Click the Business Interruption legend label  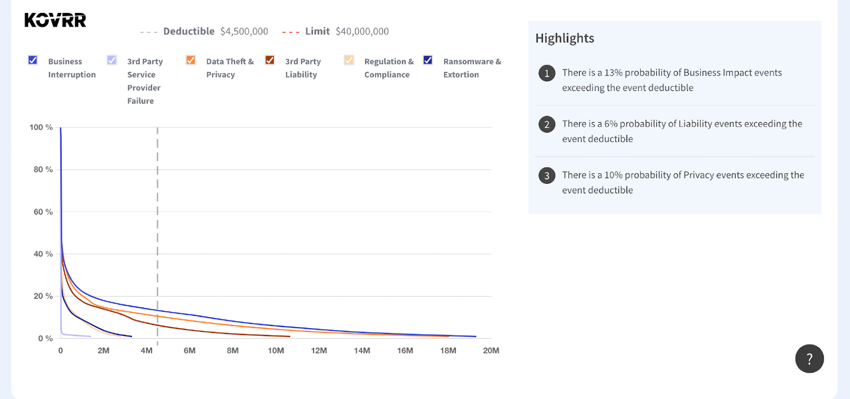[x=72, y=68]
